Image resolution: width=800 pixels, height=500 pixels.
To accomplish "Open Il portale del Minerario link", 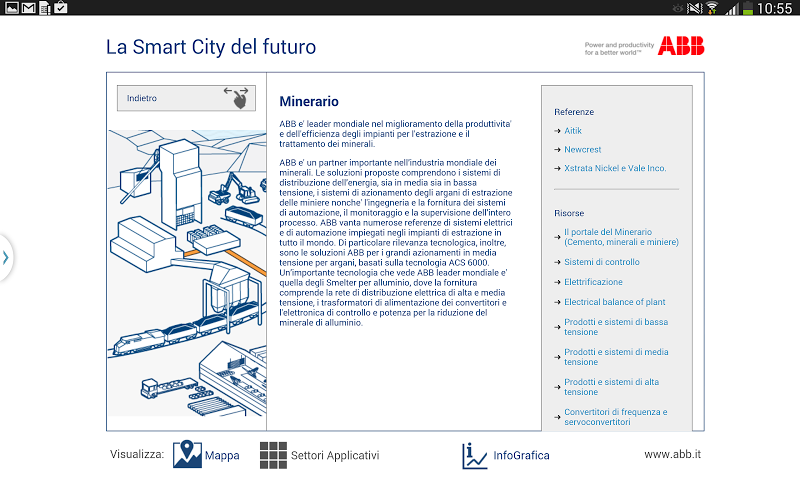I will tap(621, 237).
